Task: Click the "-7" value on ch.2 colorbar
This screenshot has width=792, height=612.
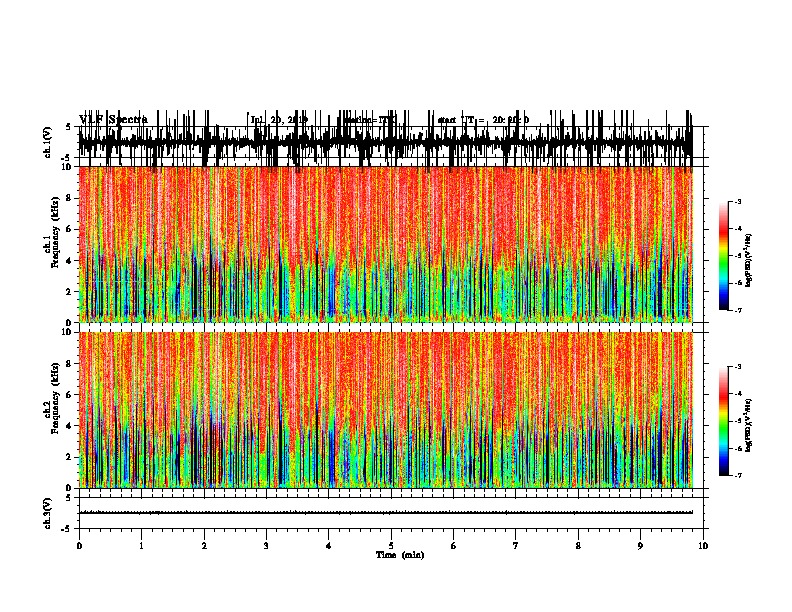Action: (738, 476)
